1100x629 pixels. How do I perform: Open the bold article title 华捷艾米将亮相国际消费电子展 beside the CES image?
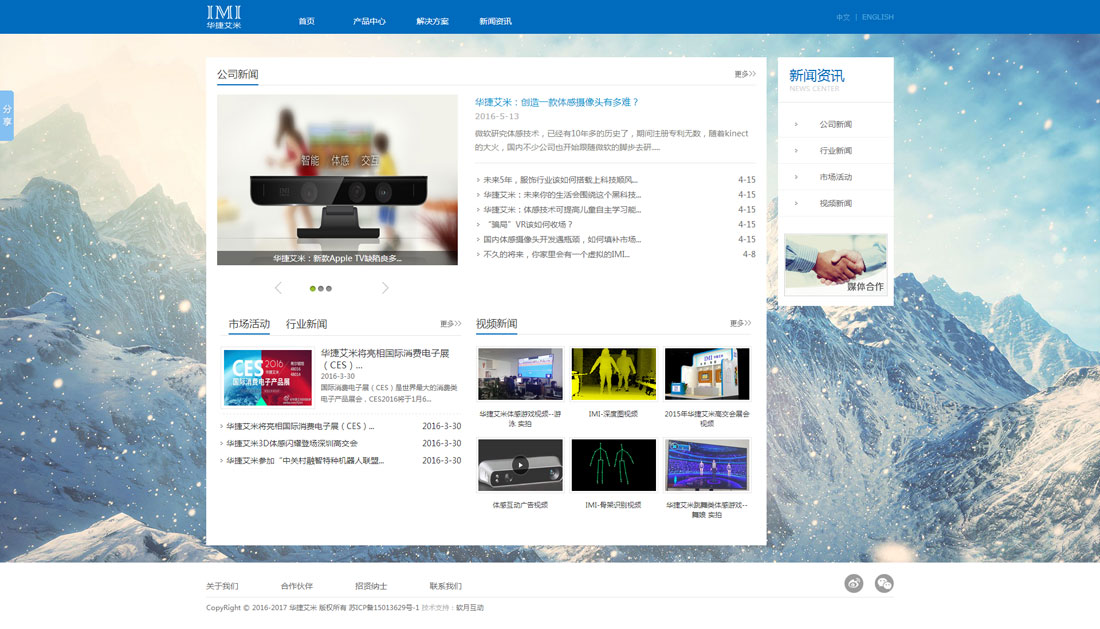tap(384, 359)
